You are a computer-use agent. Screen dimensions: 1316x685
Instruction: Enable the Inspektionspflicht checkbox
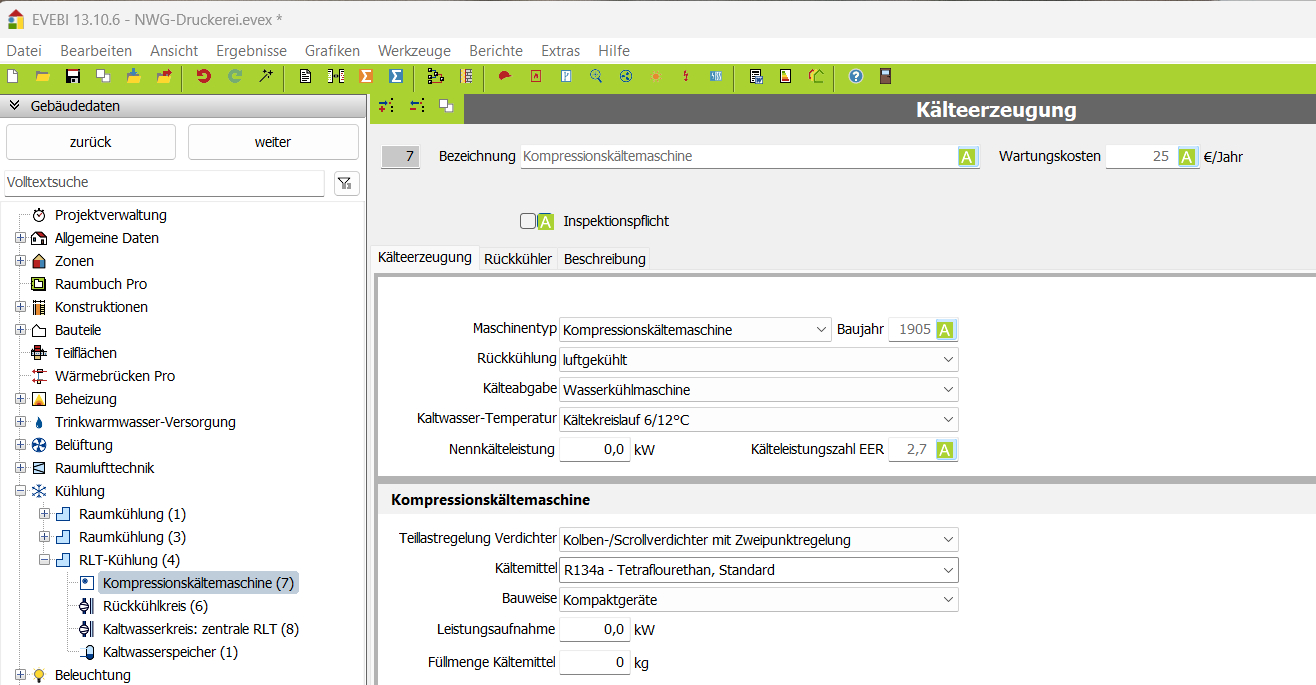pyautogui.click(x=528, y=221)
